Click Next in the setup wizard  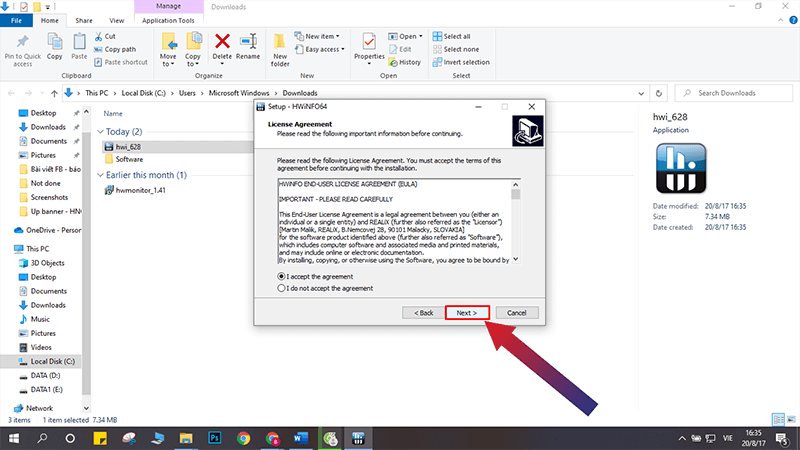pyautogui.click(x=467, y=313)
